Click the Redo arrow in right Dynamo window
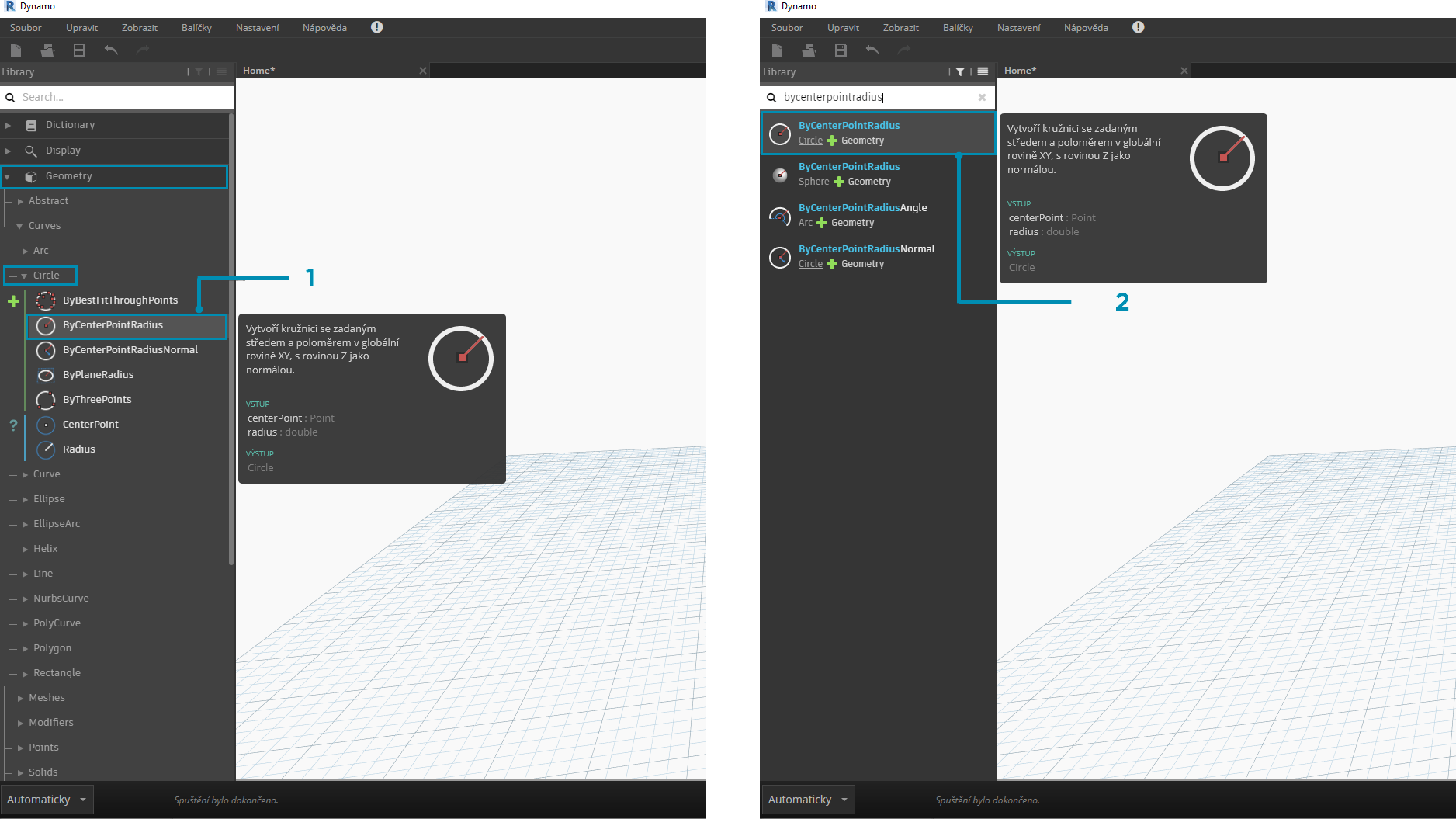 click(x=904, y=50)
